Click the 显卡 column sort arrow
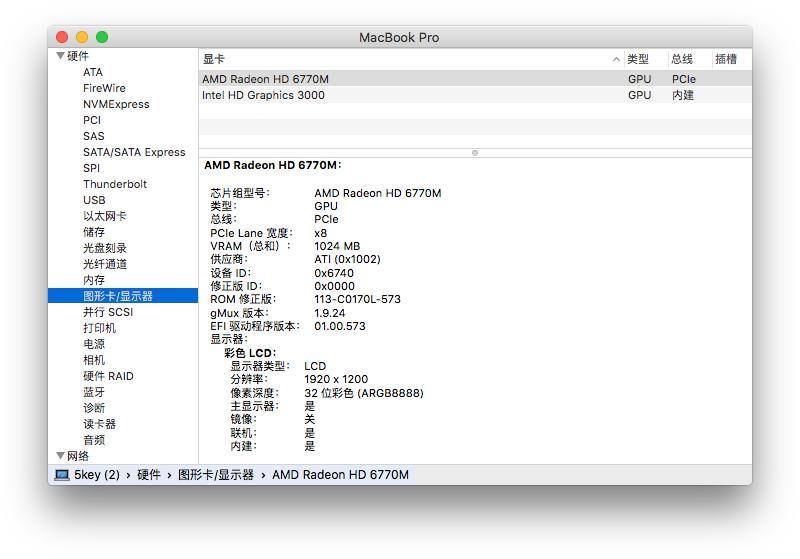The height and width of the screenshot is (559, 800). pyautogui.click(x=616, y=59)
